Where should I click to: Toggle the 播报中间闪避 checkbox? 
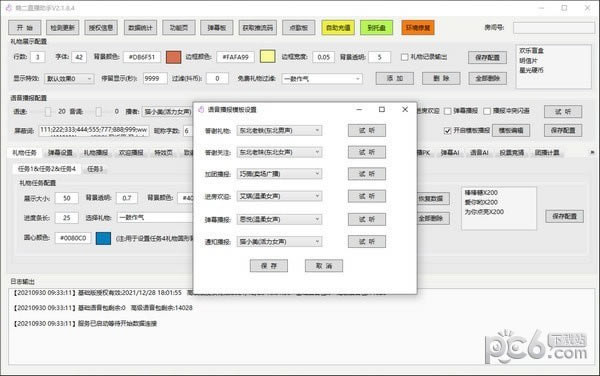click(487, 111)
